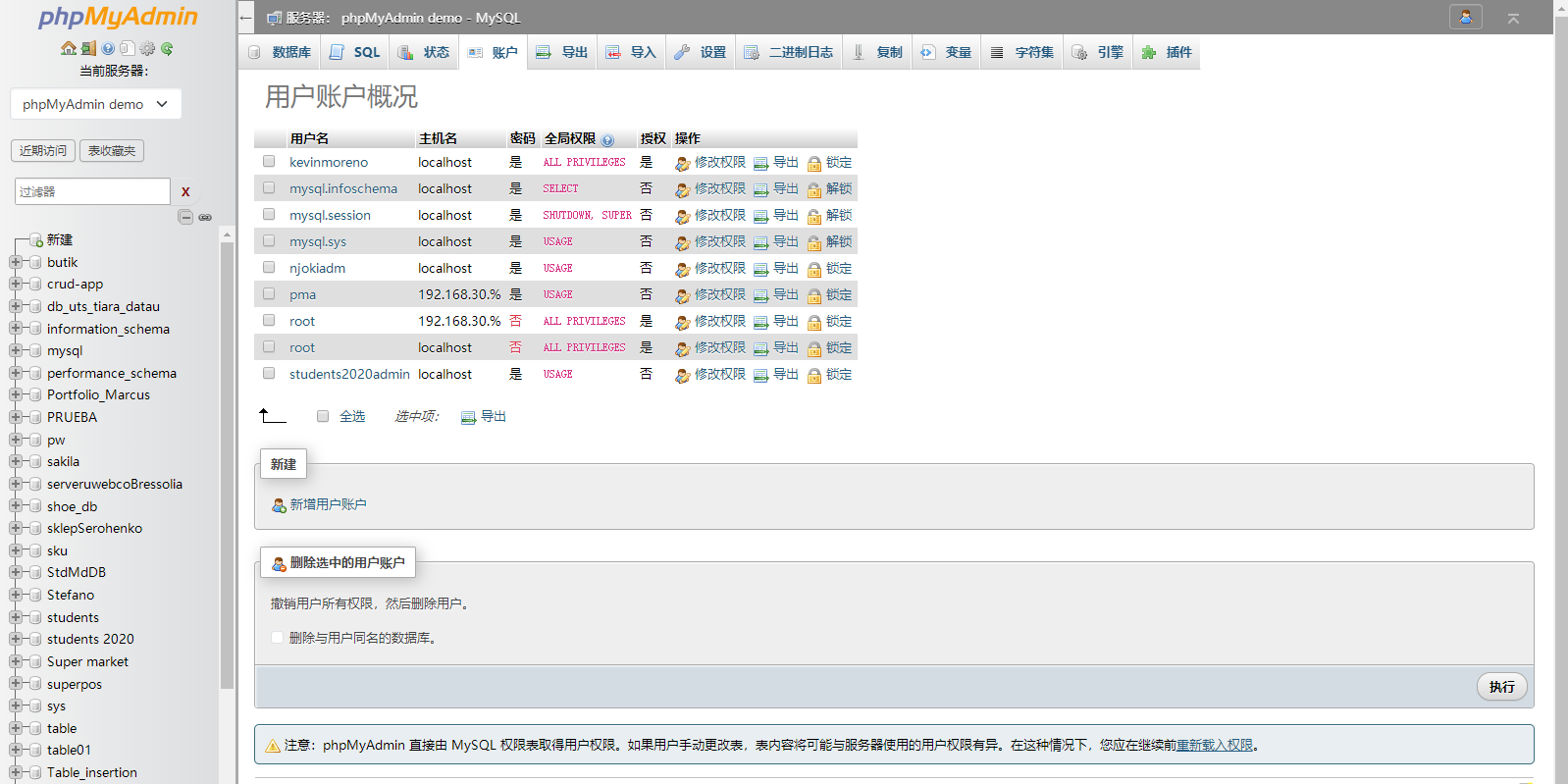The width and height of the screenshot is (1568, 784).
Task: Open the Databases (数据库) tab
Action: (280, 52)
